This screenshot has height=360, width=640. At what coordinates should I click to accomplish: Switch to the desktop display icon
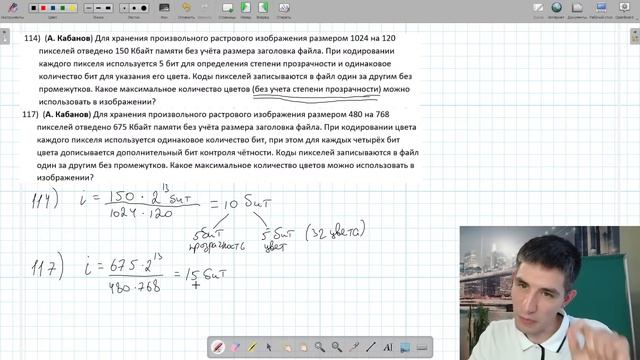click(601, 8)
